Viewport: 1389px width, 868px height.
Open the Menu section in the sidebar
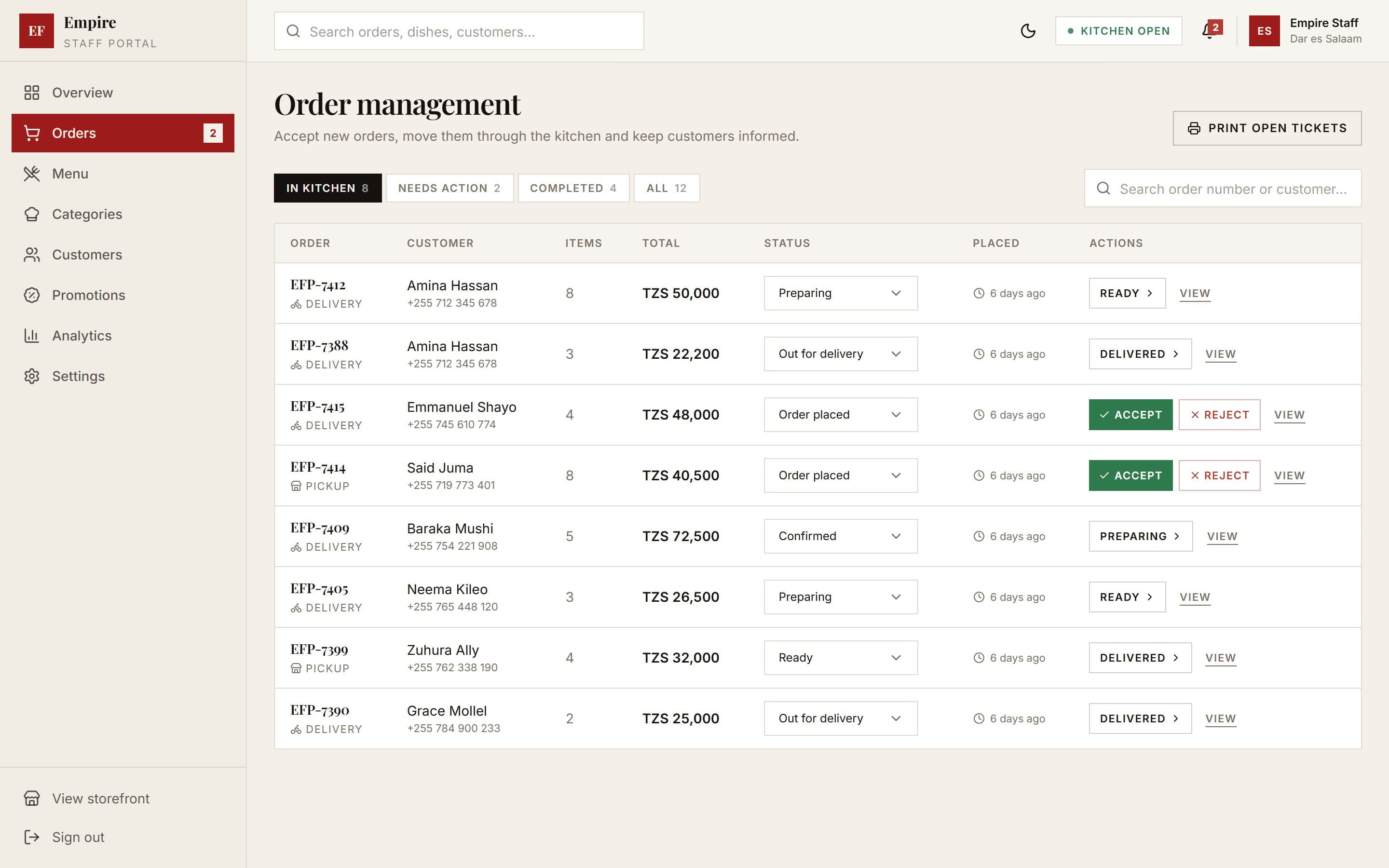(x=123, y=174)
